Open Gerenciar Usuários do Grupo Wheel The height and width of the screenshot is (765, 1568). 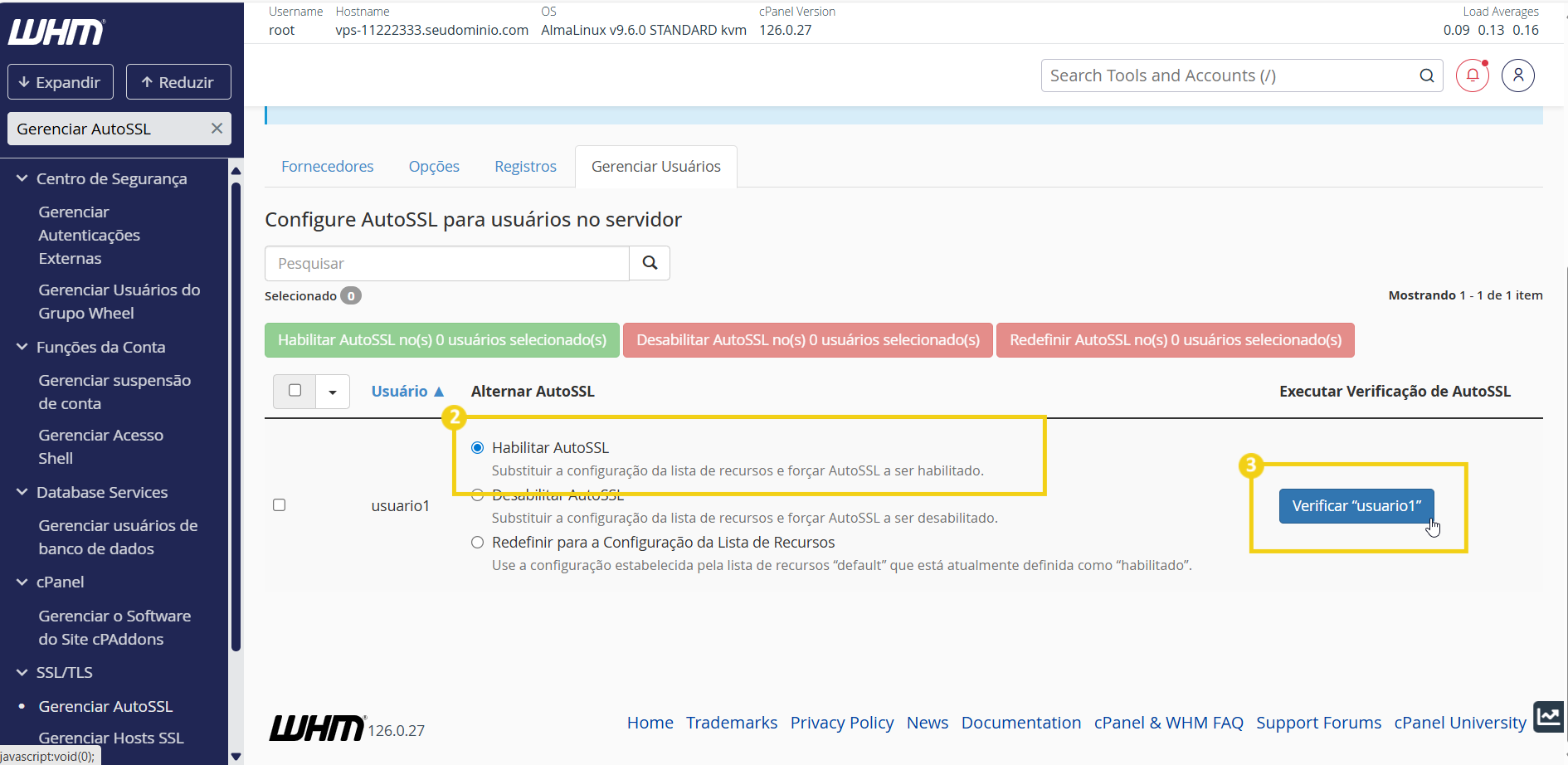click(119, 301)
